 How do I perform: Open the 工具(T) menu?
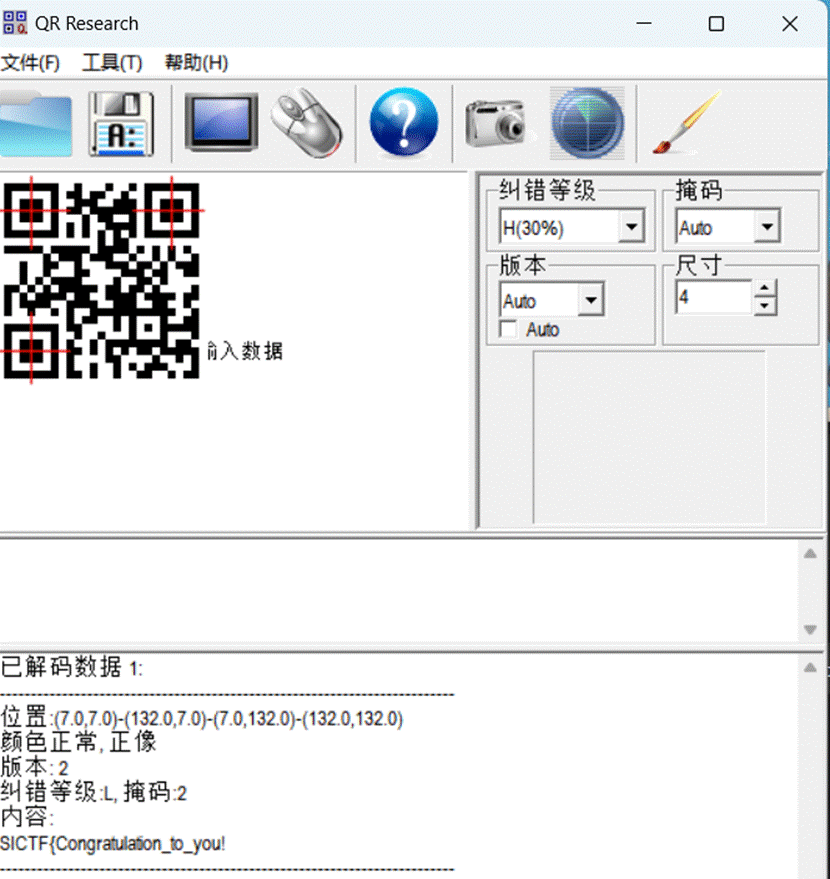(x=112, y=63)
